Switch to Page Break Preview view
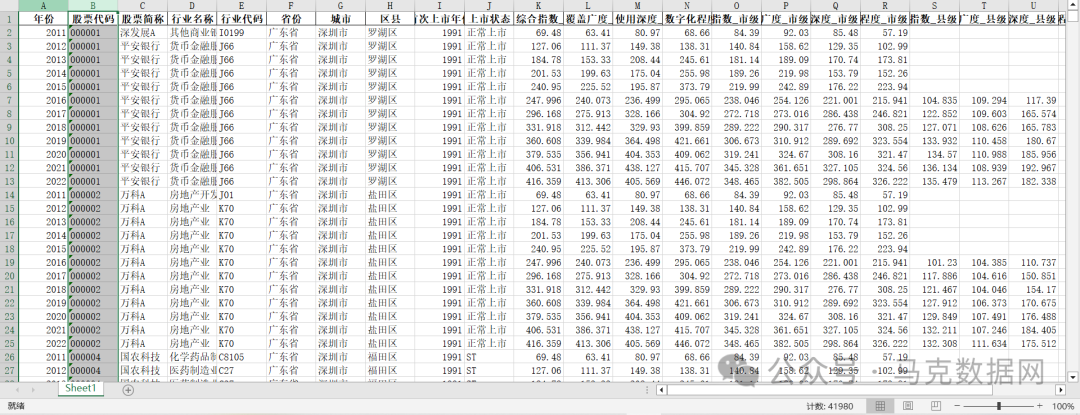The height and width of the screenshot is (415, 1080). (934, 406)
